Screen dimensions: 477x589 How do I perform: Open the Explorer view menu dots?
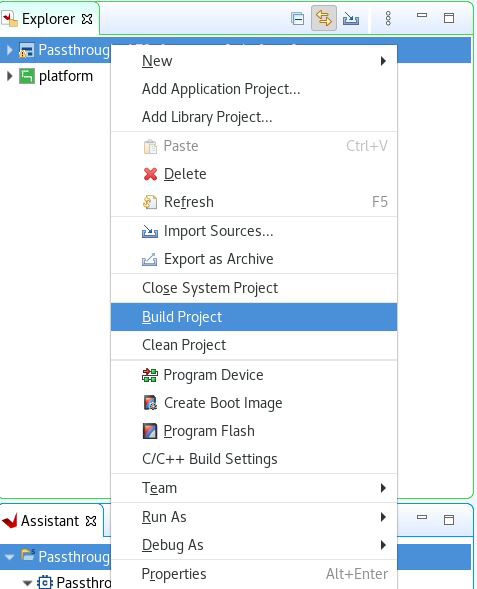tap(388, 18)
